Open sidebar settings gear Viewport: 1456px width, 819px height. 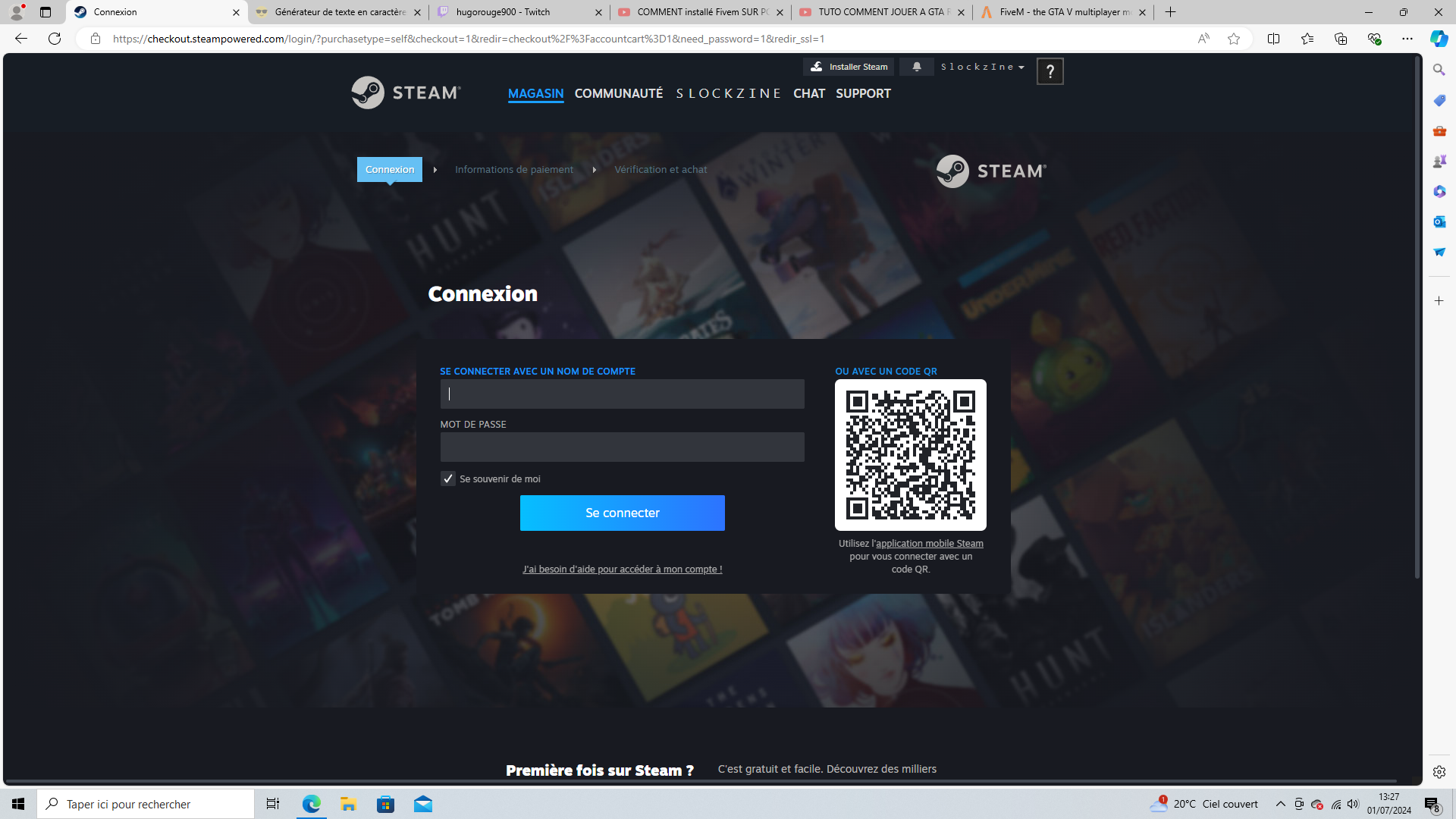(1439, 772)
